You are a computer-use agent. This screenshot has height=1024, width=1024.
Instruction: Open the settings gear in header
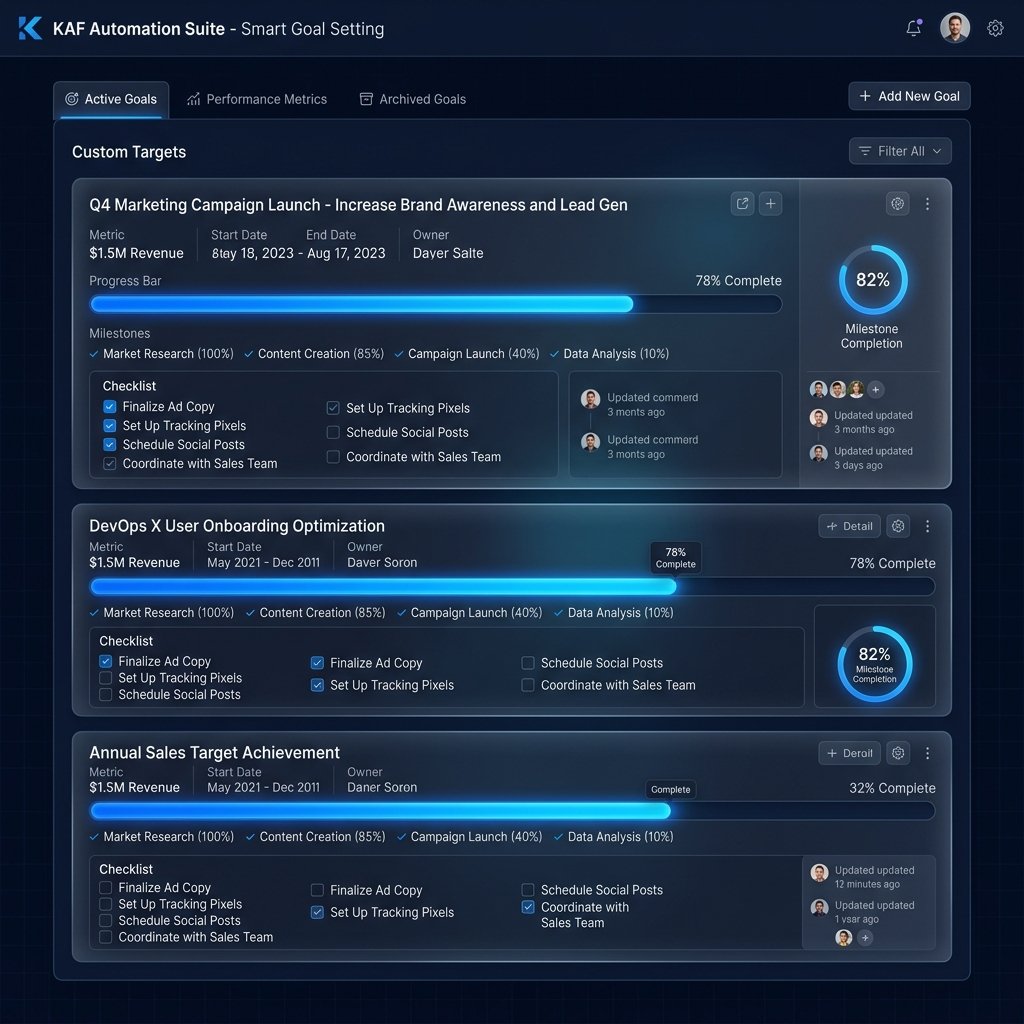(x=995, y=28)
